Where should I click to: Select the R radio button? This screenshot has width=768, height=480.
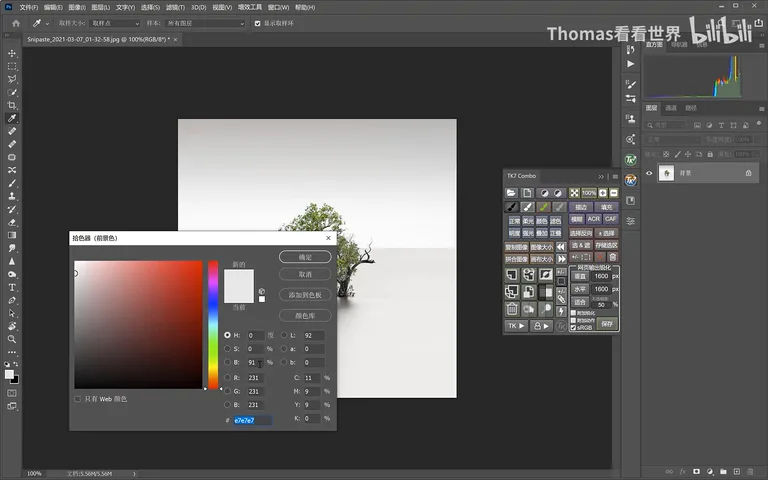(x=227, y=378)
